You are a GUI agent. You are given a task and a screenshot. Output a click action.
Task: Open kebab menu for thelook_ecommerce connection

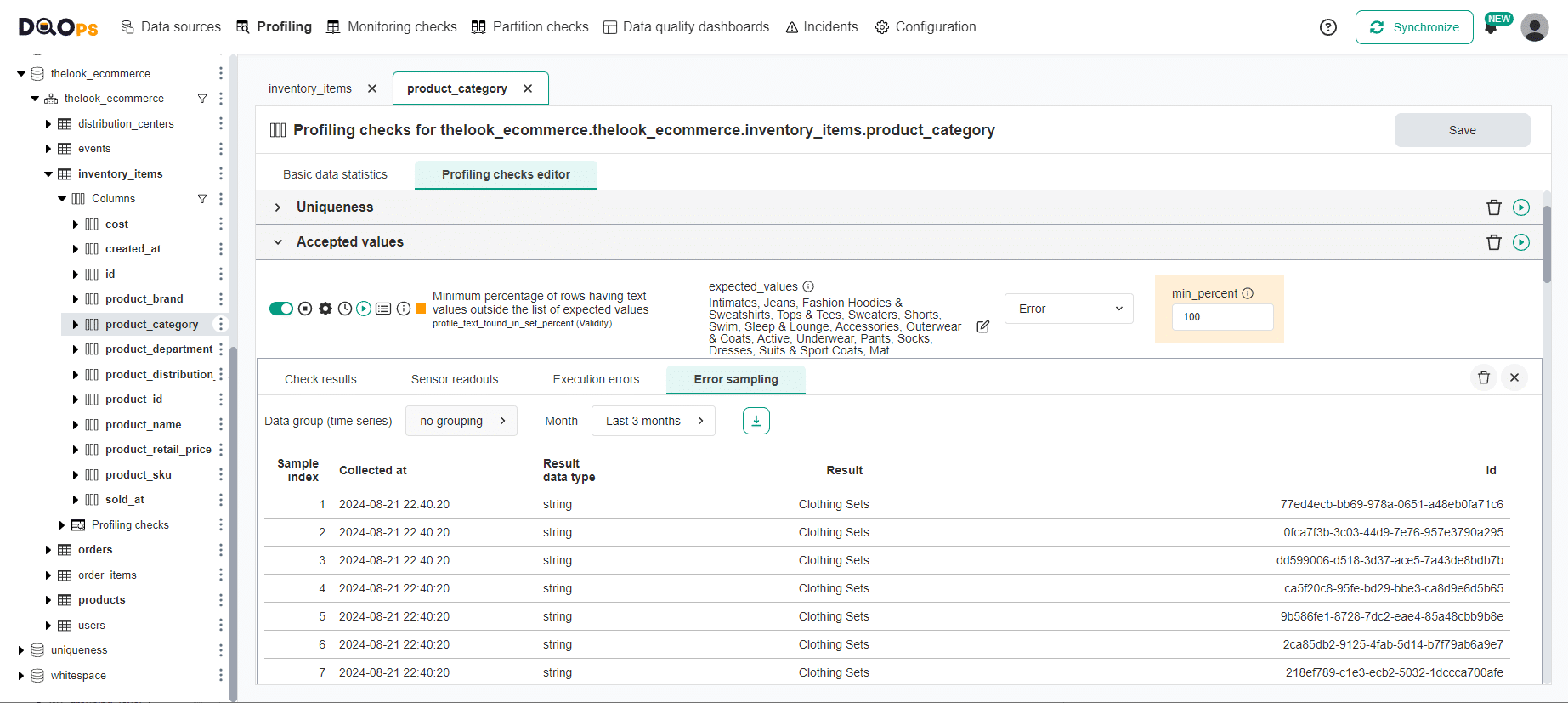221,74
